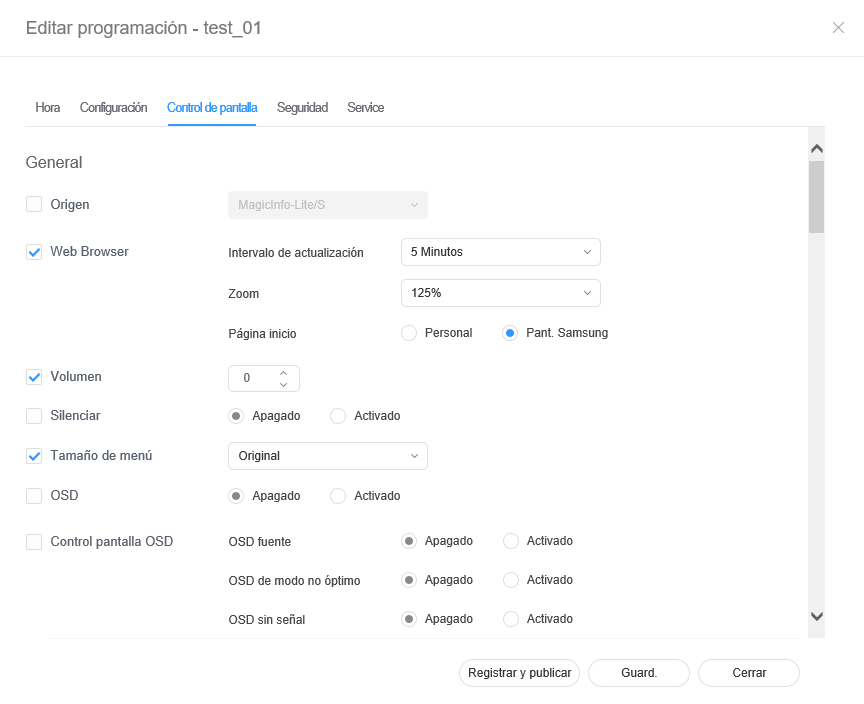Close the Editar programación dialog with X
Screen dimensions: 864x704
point(838,28)
